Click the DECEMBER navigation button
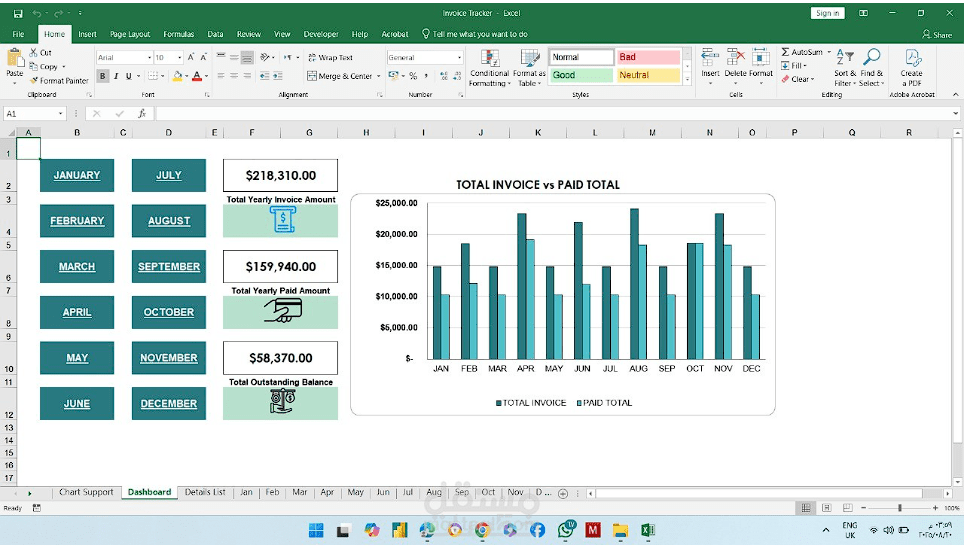 [169, 404]
